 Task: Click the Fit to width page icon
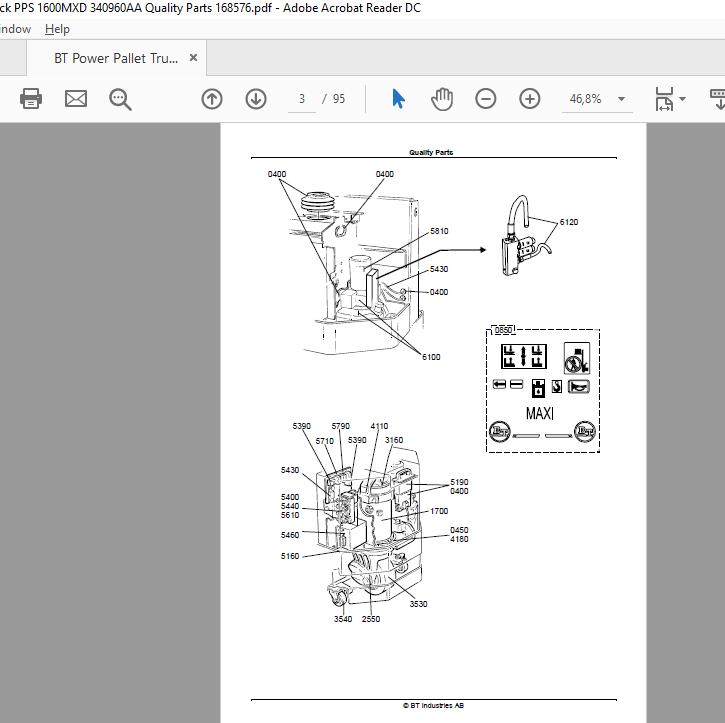[x=664, y=98]
